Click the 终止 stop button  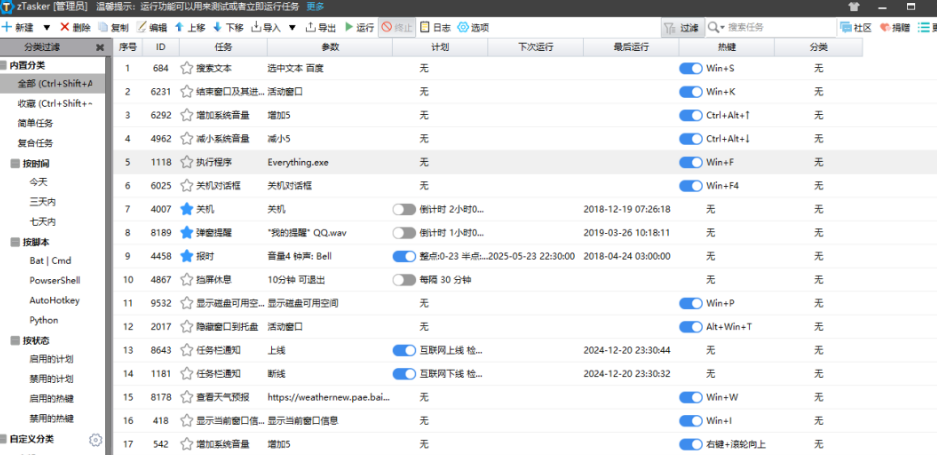[396, 28]
